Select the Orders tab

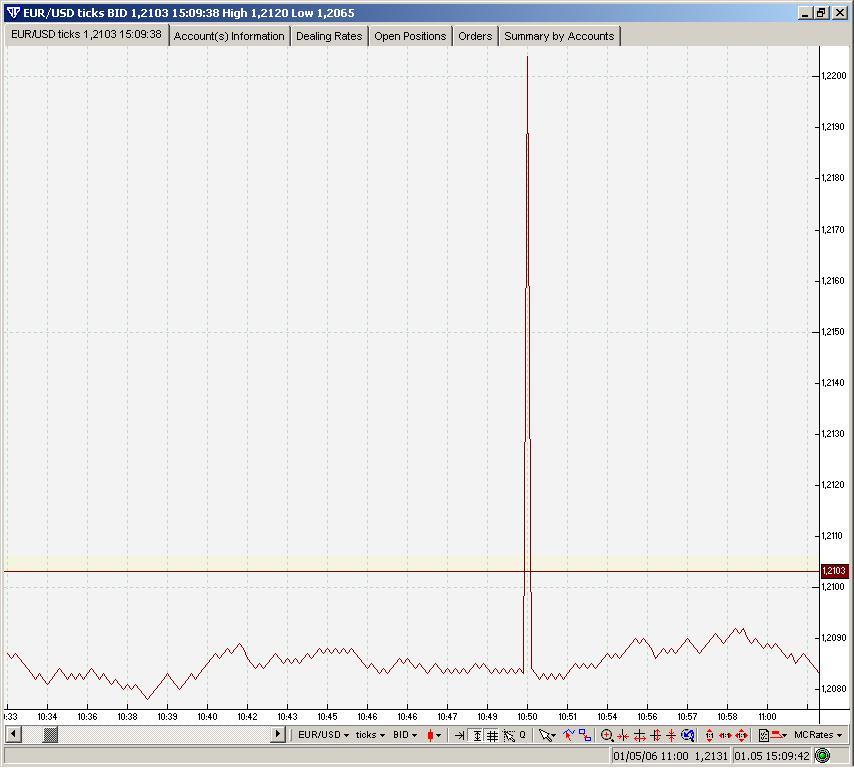pyautogui.click(x=475, y=36)
